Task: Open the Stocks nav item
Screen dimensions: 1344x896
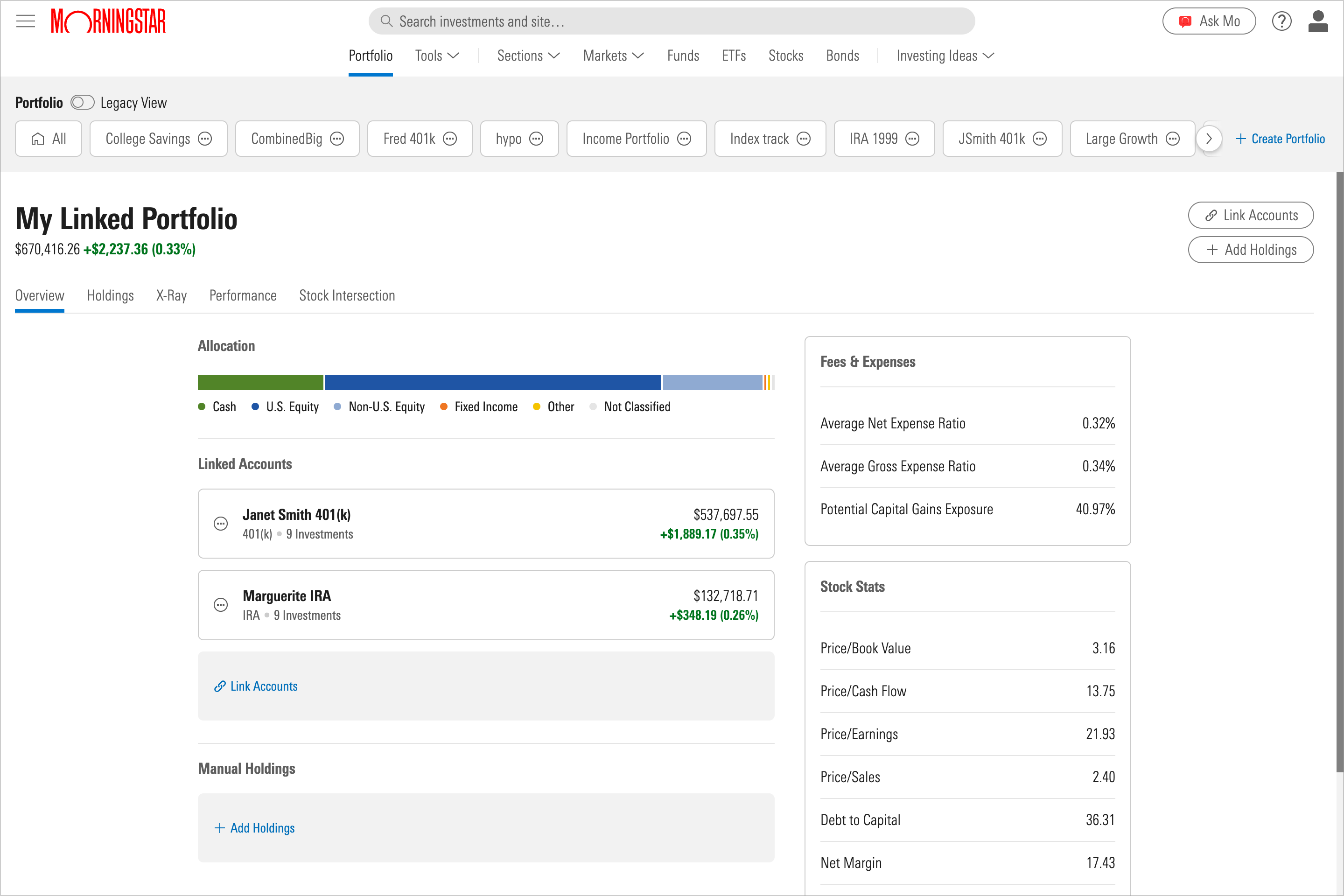Action: 786,56
